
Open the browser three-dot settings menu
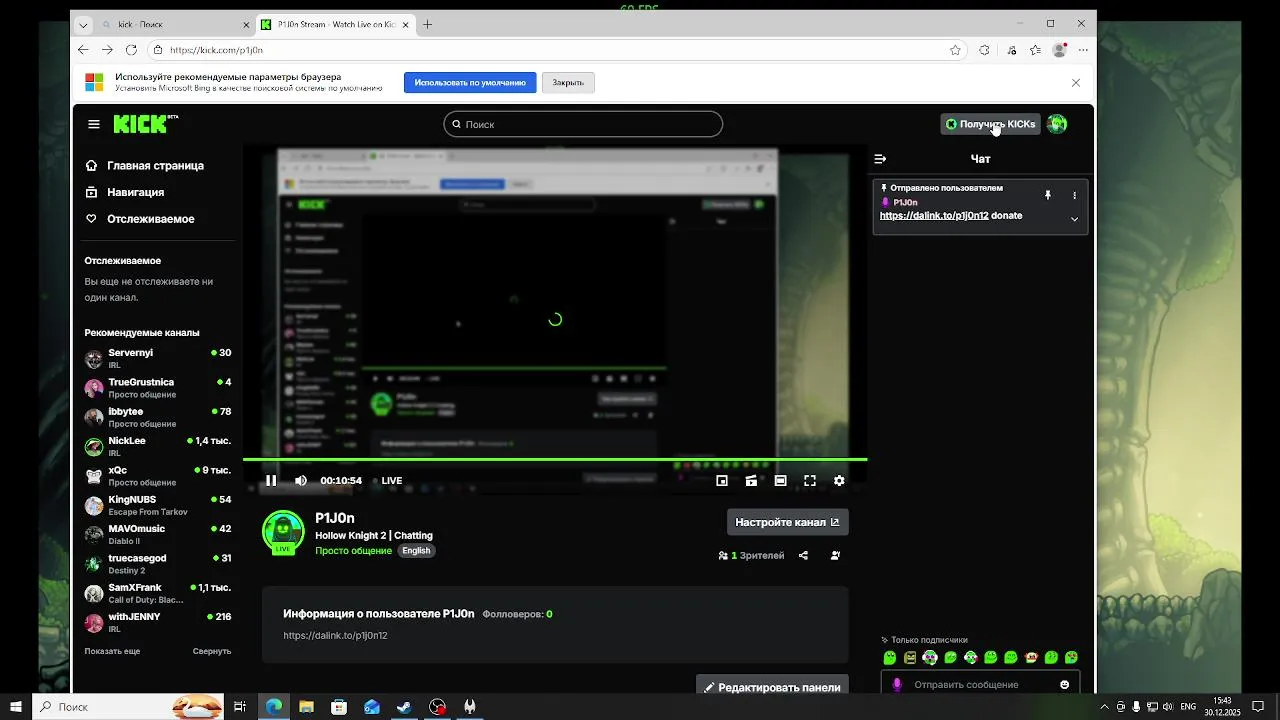pos(1084,50)
